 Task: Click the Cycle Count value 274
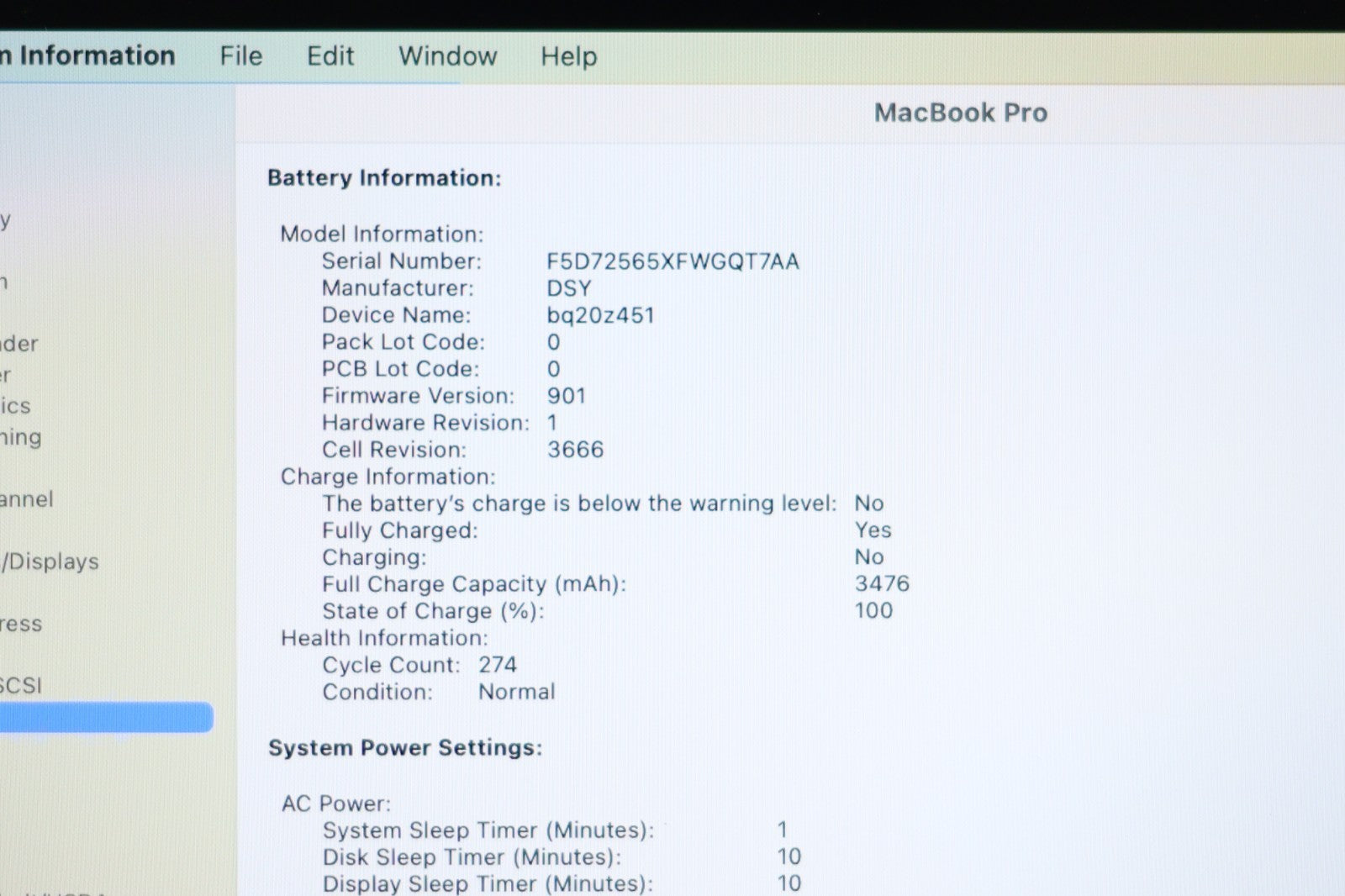498,665
